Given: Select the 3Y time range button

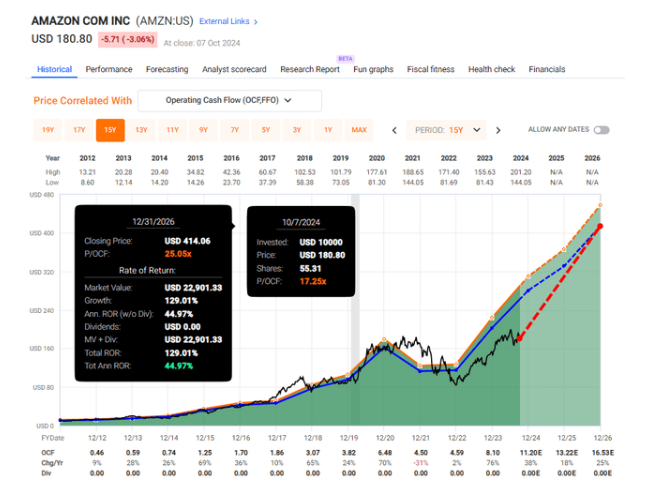Looking at the screenshot, I should tap(297, 130).
